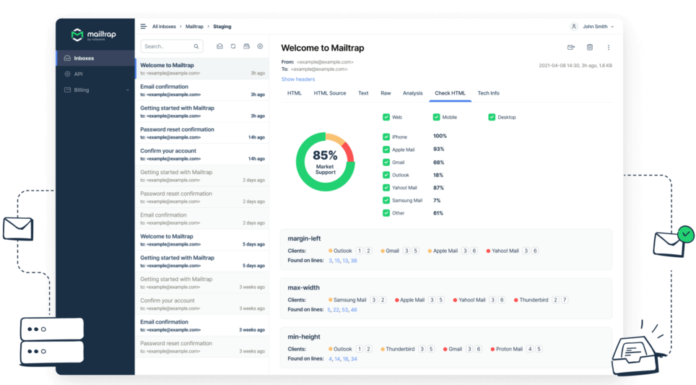Open the Inboxes sidebar item
This screenshot has width=696, height=385.
[x=95, y=58]
